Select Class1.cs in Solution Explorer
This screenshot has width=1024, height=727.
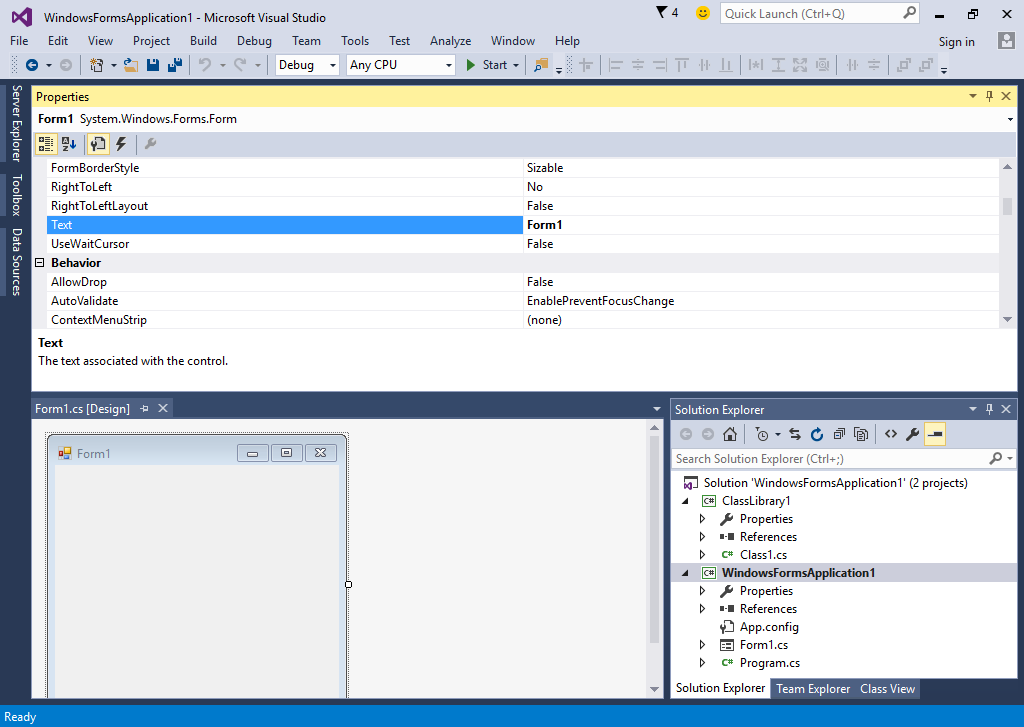763,555
